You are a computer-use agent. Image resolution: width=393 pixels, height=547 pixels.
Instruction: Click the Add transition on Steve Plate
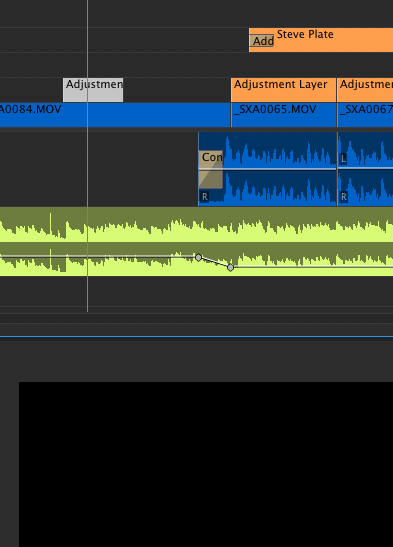tap(262, 41)
